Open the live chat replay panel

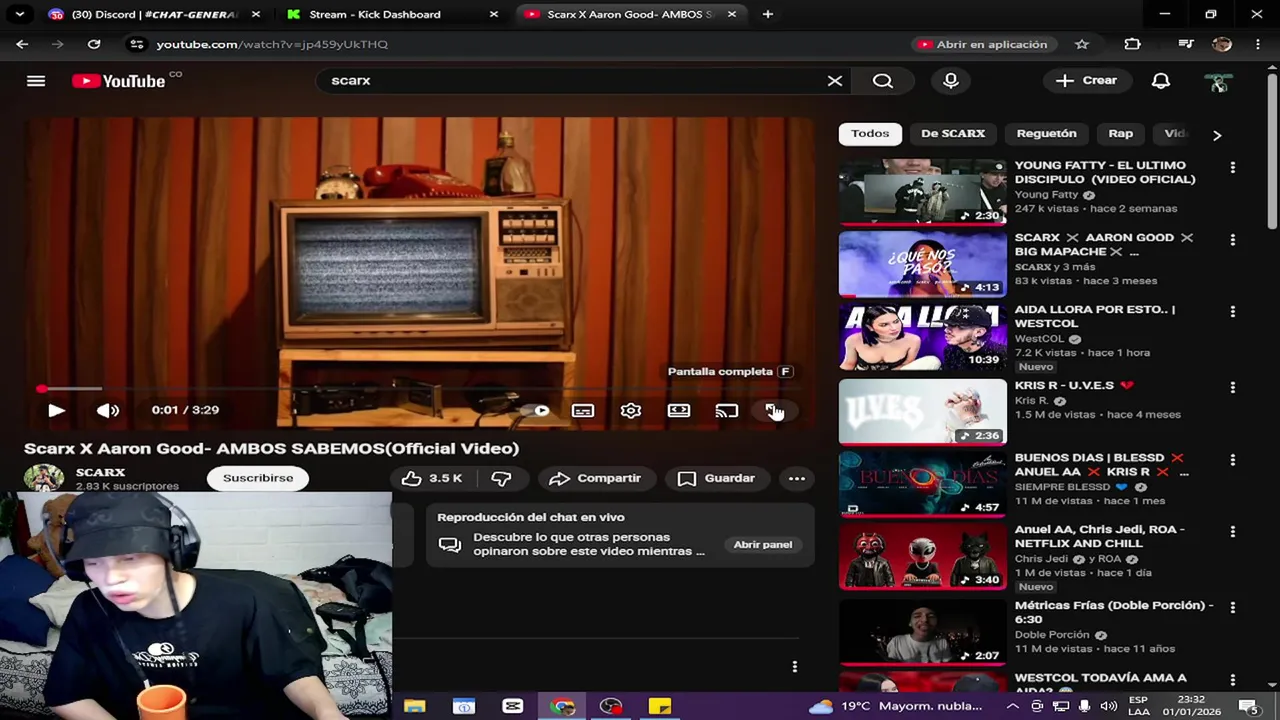(763, 545)
